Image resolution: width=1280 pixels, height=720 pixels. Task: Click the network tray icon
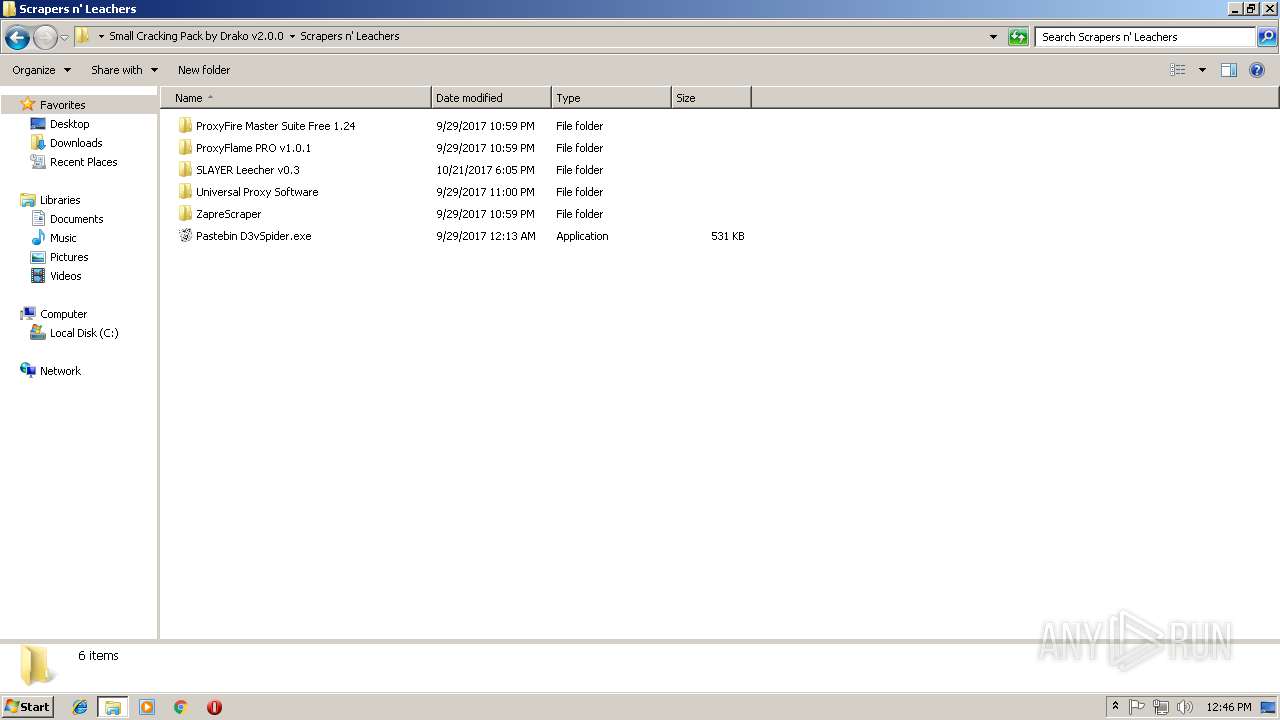coord(1161,707)
